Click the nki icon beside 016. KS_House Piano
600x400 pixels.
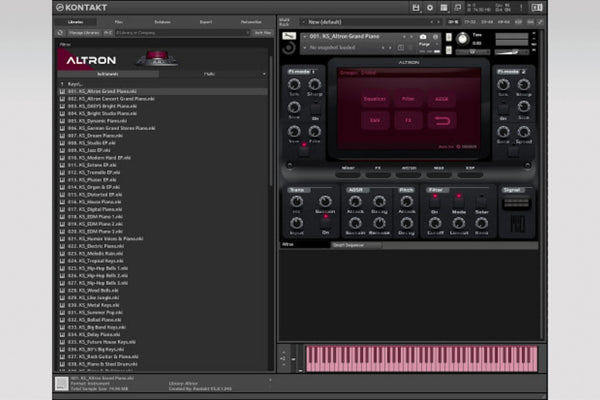click(62, 202)
